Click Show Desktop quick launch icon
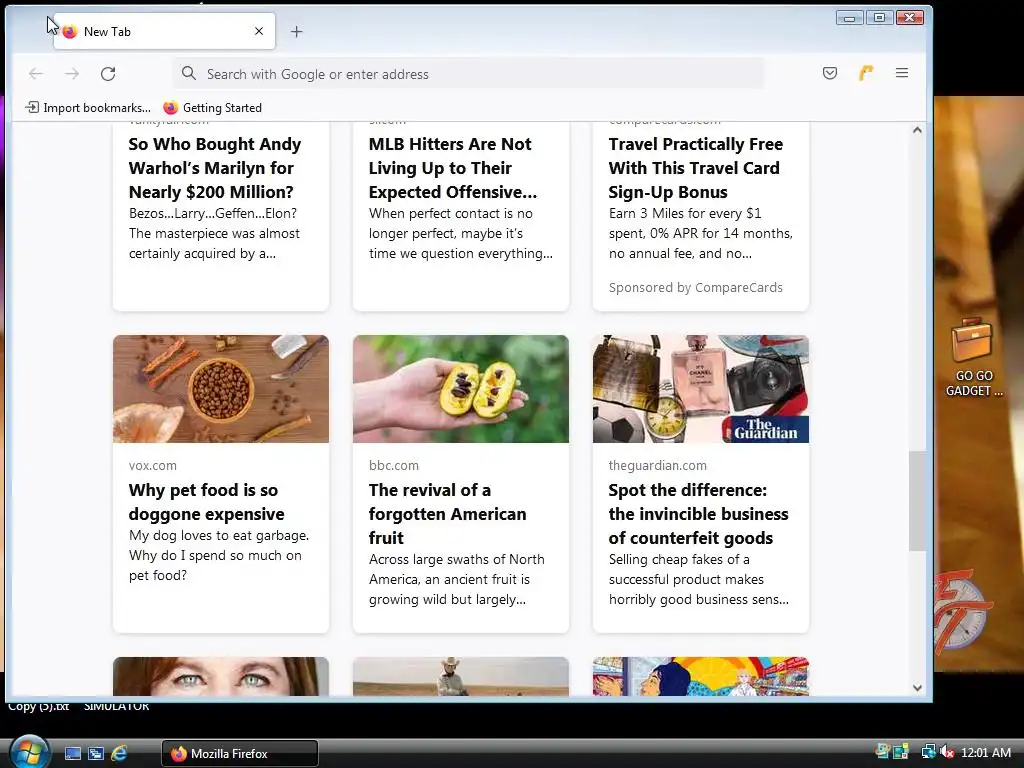This screenshot has height=768, width=1024. [73, 754]
